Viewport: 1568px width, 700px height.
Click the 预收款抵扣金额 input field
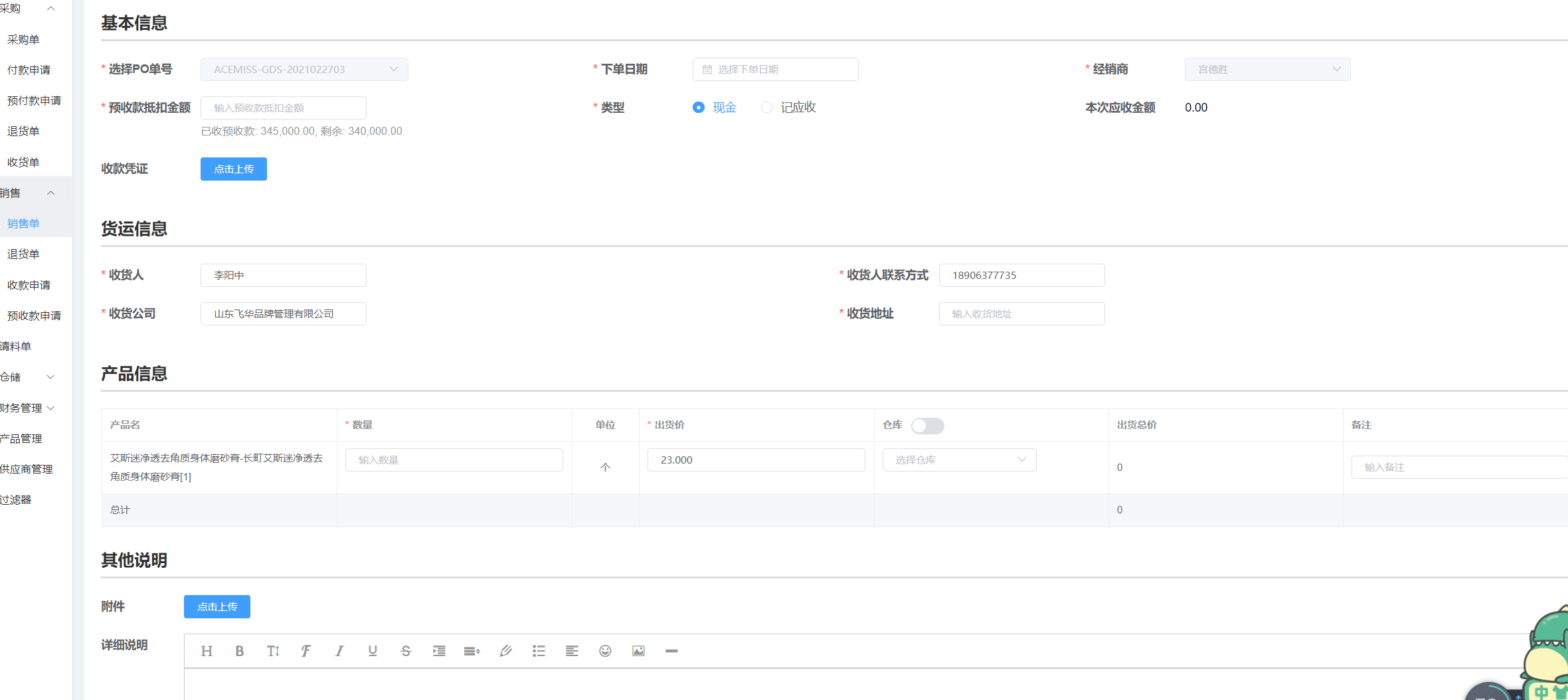284,108
